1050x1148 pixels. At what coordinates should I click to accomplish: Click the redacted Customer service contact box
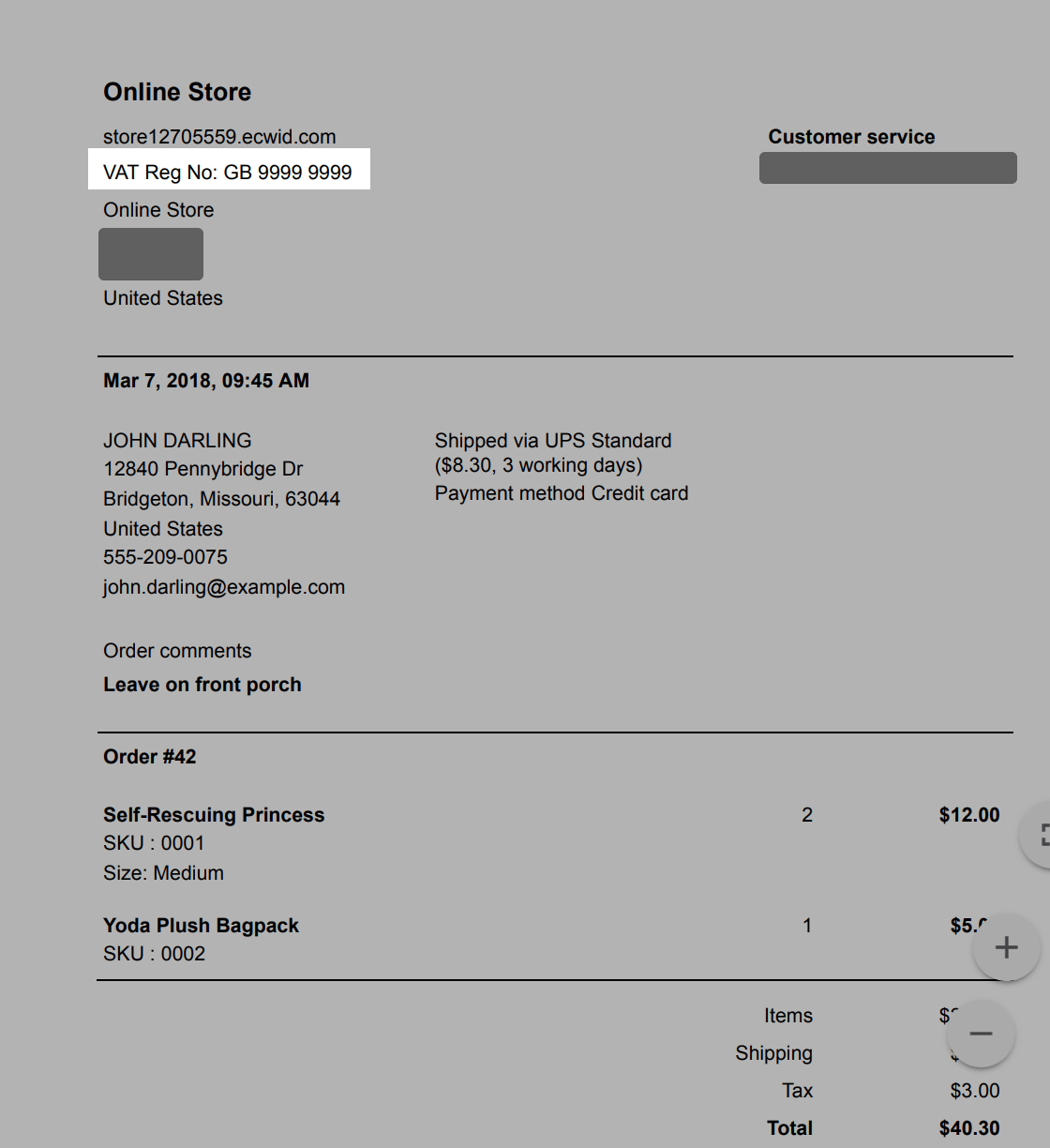coord(888,168)
